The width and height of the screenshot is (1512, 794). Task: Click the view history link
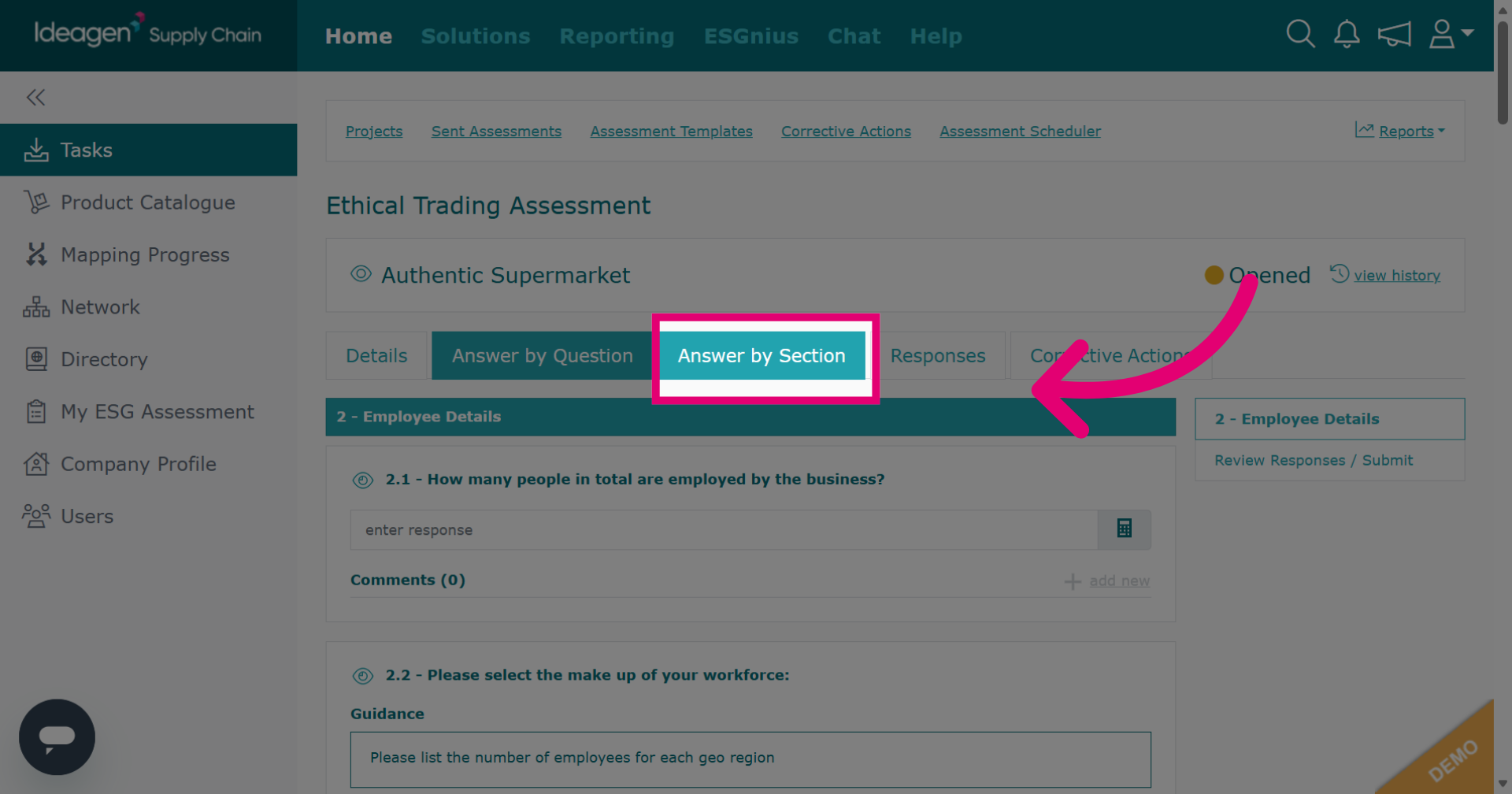pyautogui.click(x=1396, y=275)
